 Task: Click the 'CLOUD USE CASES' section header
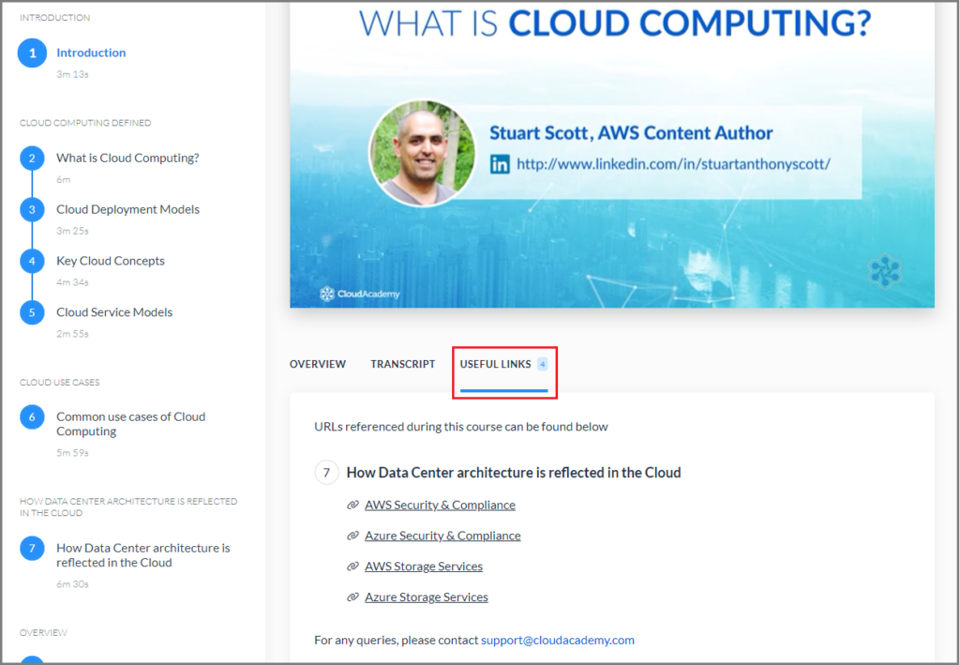[59, 383]
